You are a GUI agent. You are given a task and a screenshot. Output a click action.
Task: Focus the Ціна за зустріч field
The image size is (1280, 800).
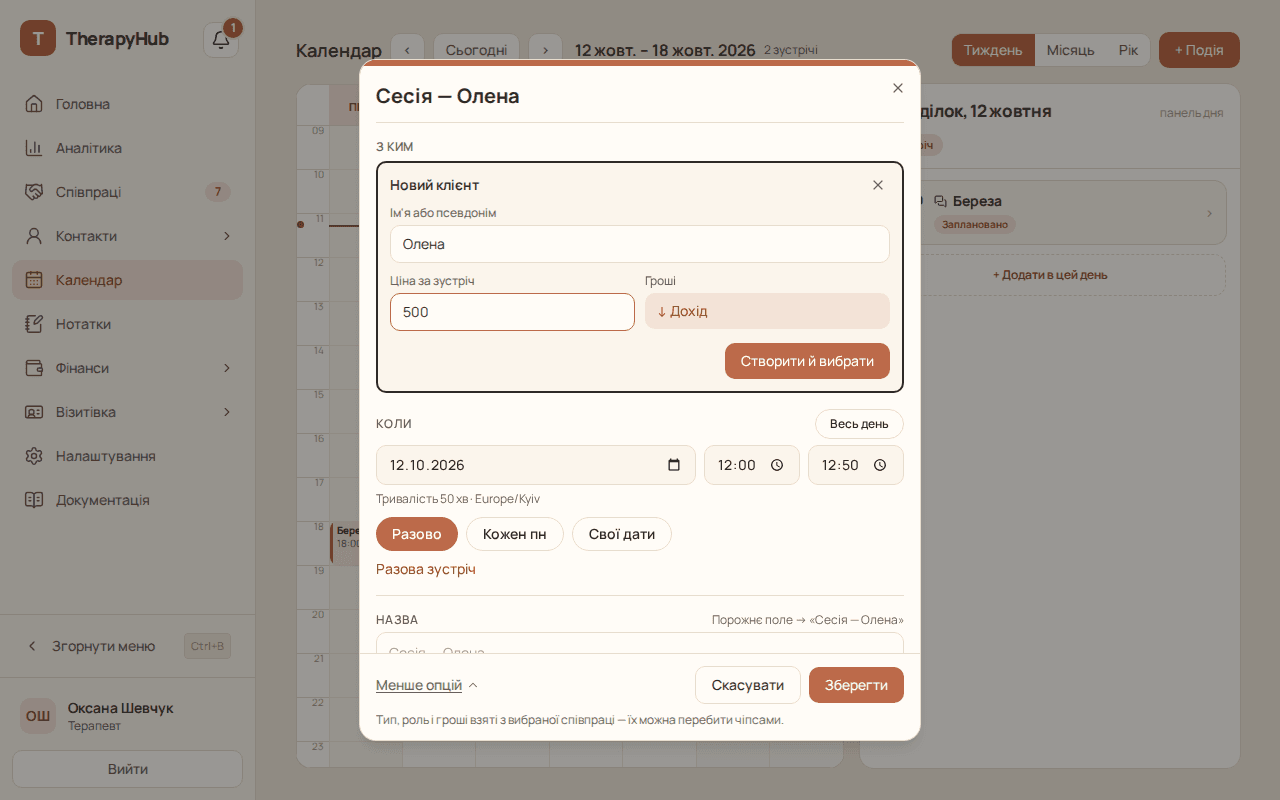[x=512, y=312]
